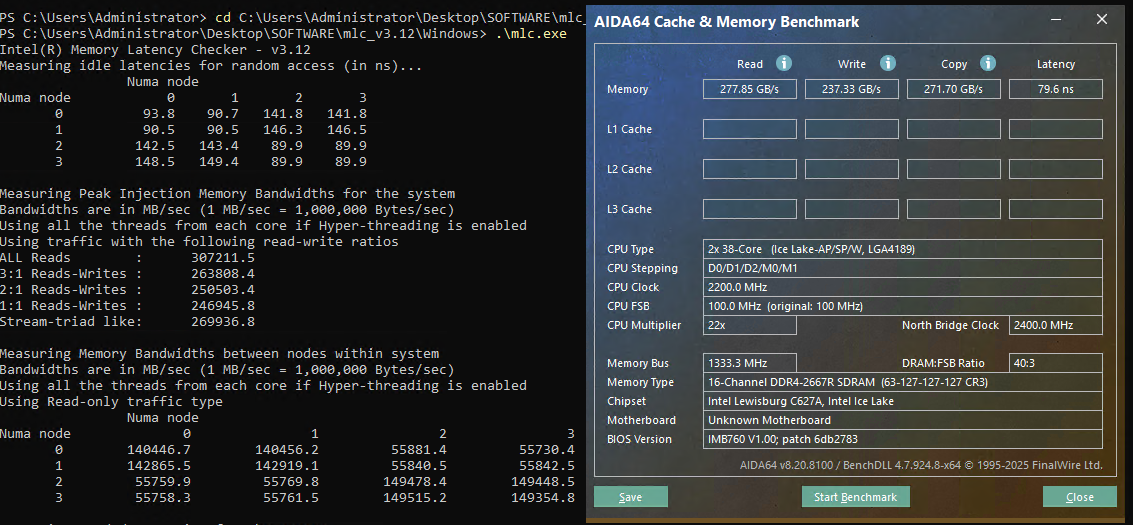The image size is (1133, 525).
Task: Click North Bridge Clock value 2400.0 MHz
Action: [x=1056, y=325]
